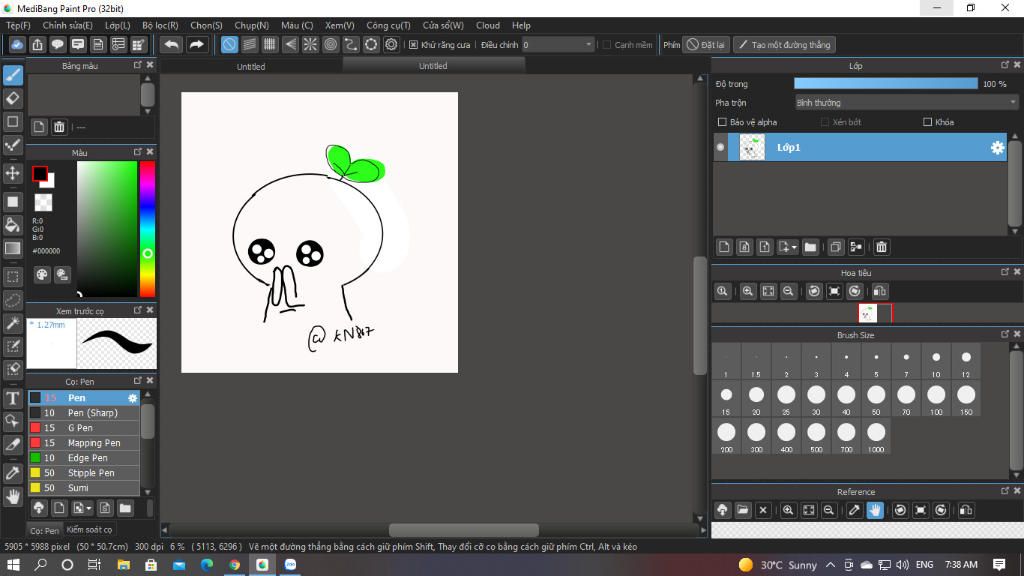Select the Lasso tool
Screen dimensions: 1024x576
(x=12, y=300)
